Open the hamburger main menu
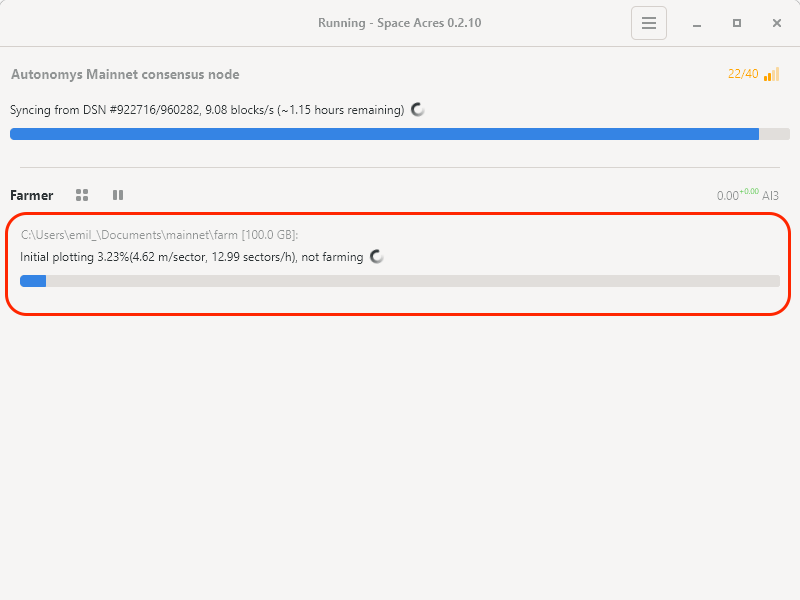Image resolution: width=800 pixels, height=600 pixels. tap(648, 23)
